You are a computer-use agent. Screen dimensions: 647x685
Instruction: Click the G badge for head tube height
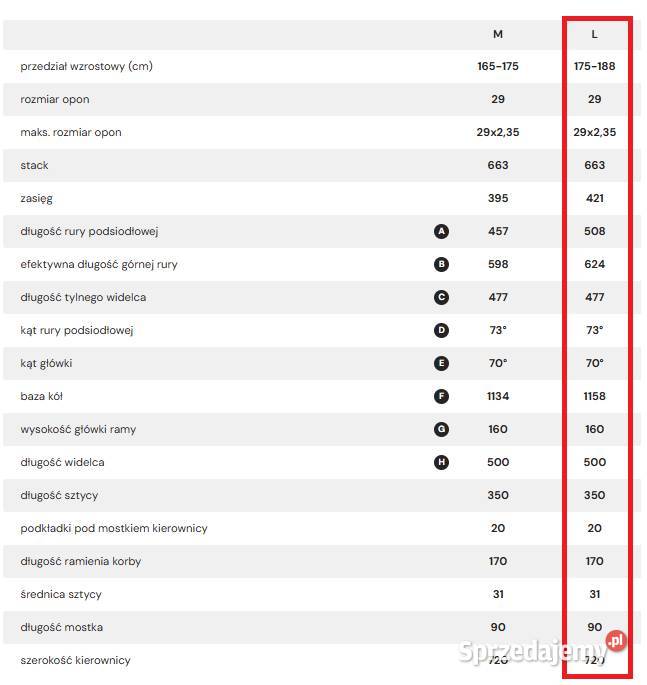[x=441, y=429]
